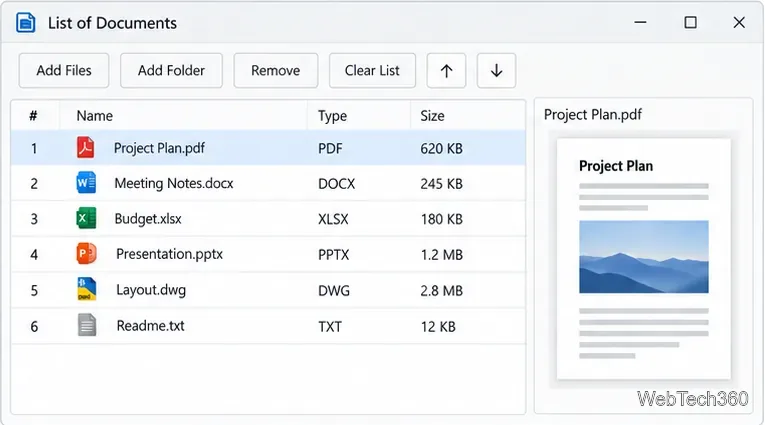Click the Excel icon beside Budget.xlsx

[86, 218]
